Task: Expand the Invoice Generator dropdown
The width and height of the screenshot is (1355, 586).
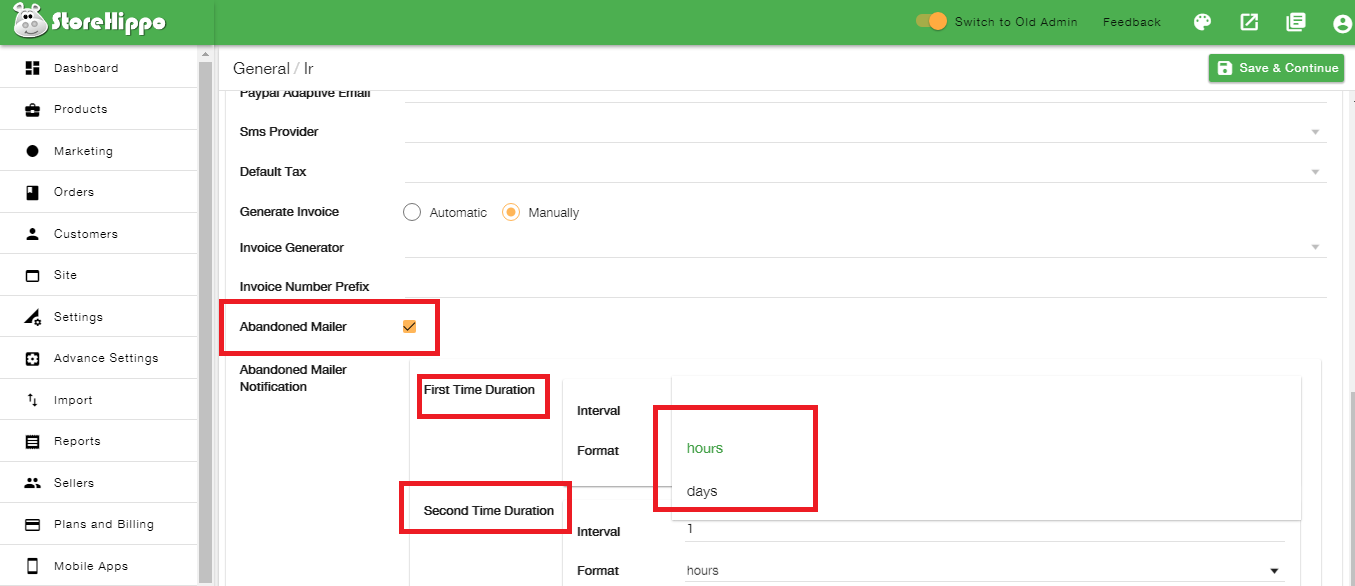Action: (x=1315, y=247)
